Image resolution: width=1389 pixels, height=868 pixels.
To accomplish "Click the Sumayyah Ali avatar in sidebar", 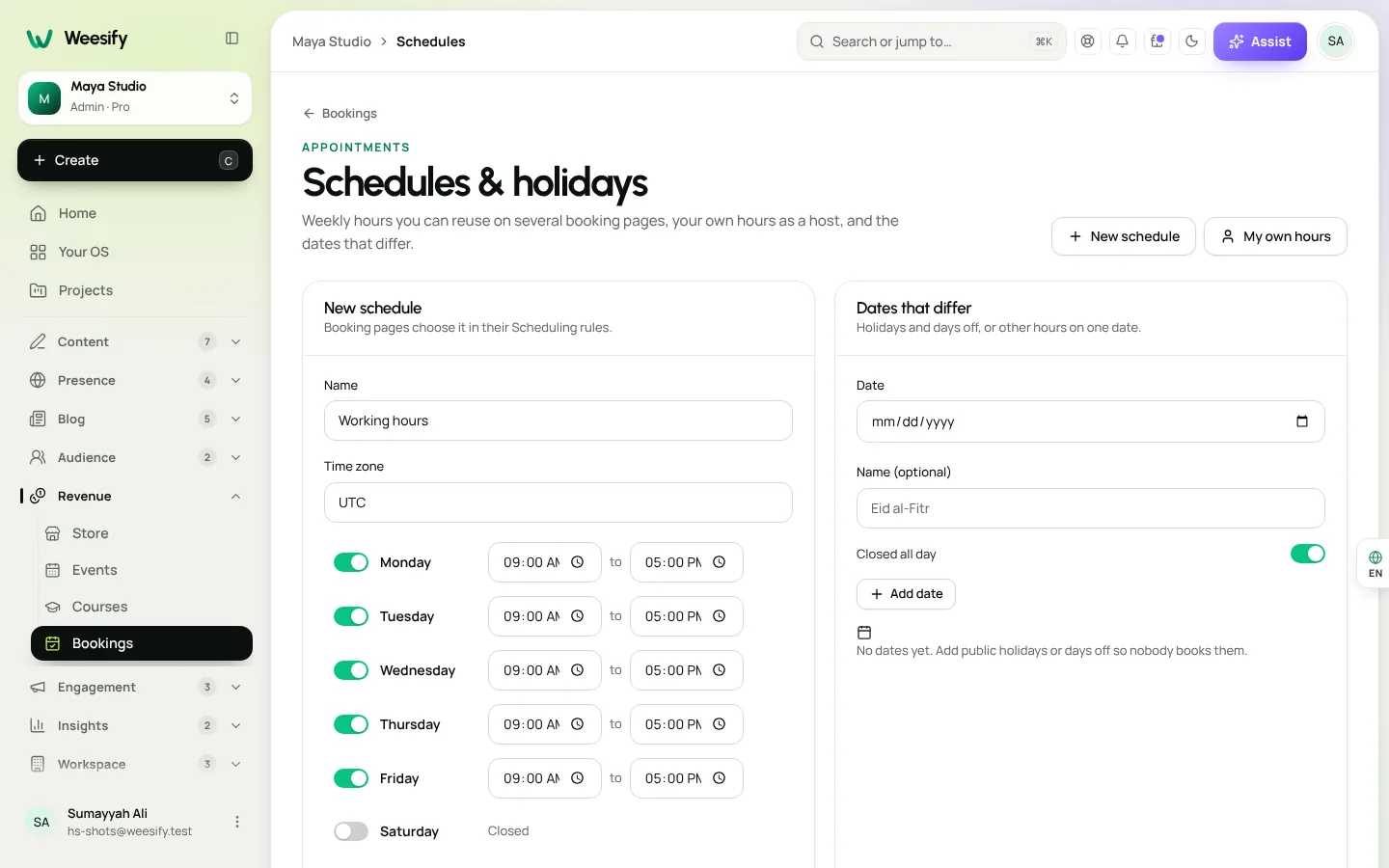I will click(x=41, y=822).
